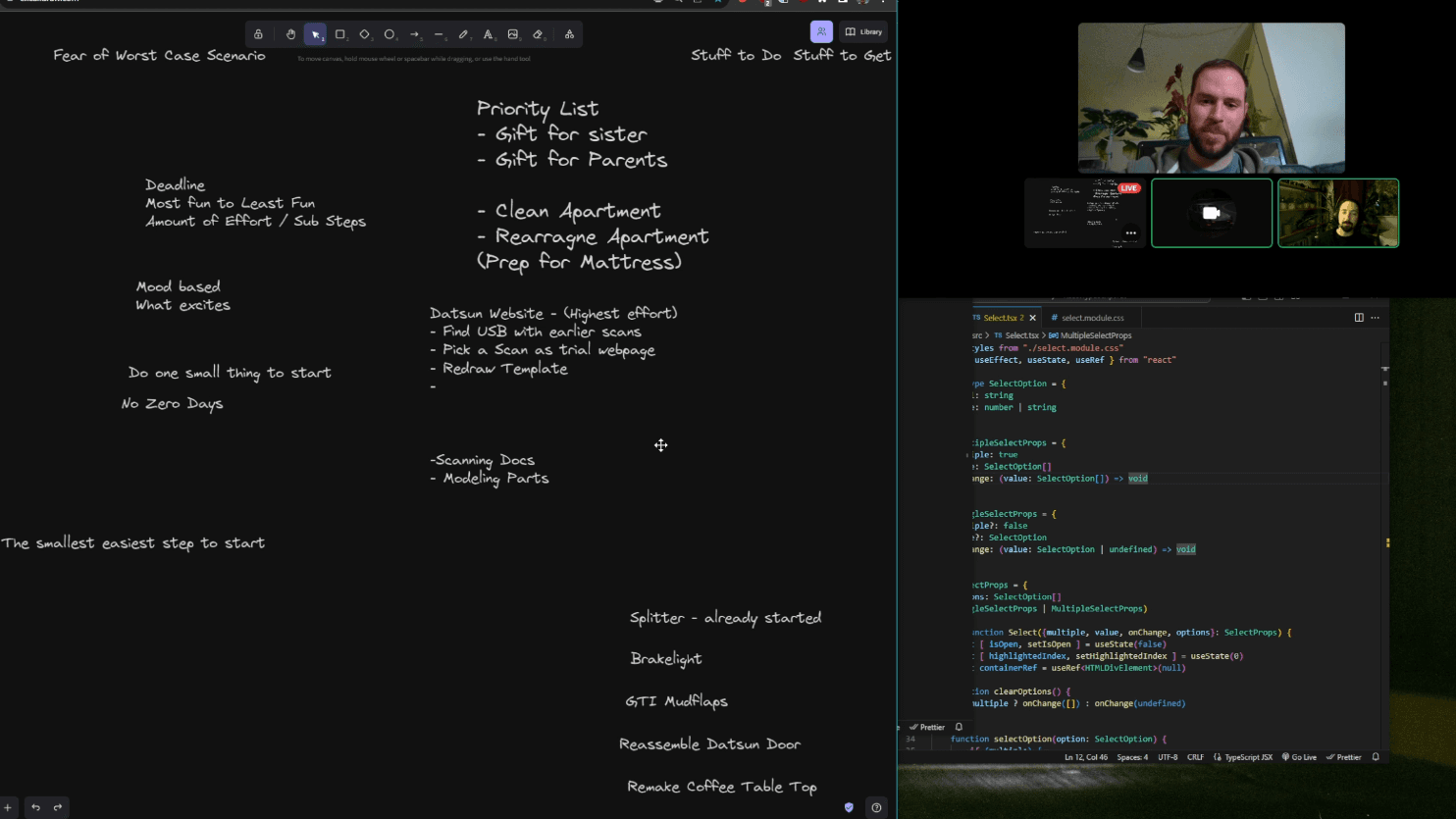This screenshot has width=1456, height=819.
Task: Click 'Ln 12, Col 46' in status bar
Action: point(1086,757)
